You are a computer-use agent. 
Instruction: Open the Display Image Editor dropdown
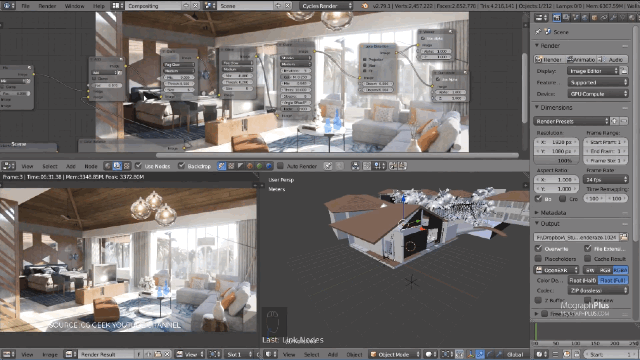pos(593,71)
